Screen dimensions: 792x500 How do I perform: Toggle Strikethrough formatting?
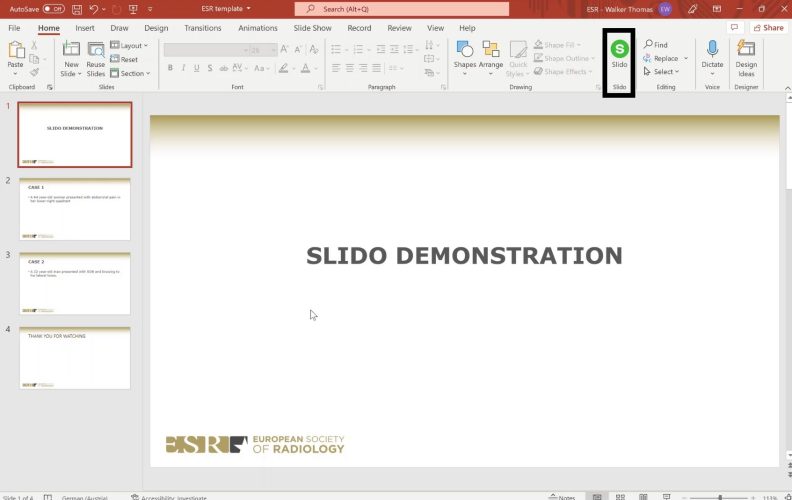coord(223,68)
